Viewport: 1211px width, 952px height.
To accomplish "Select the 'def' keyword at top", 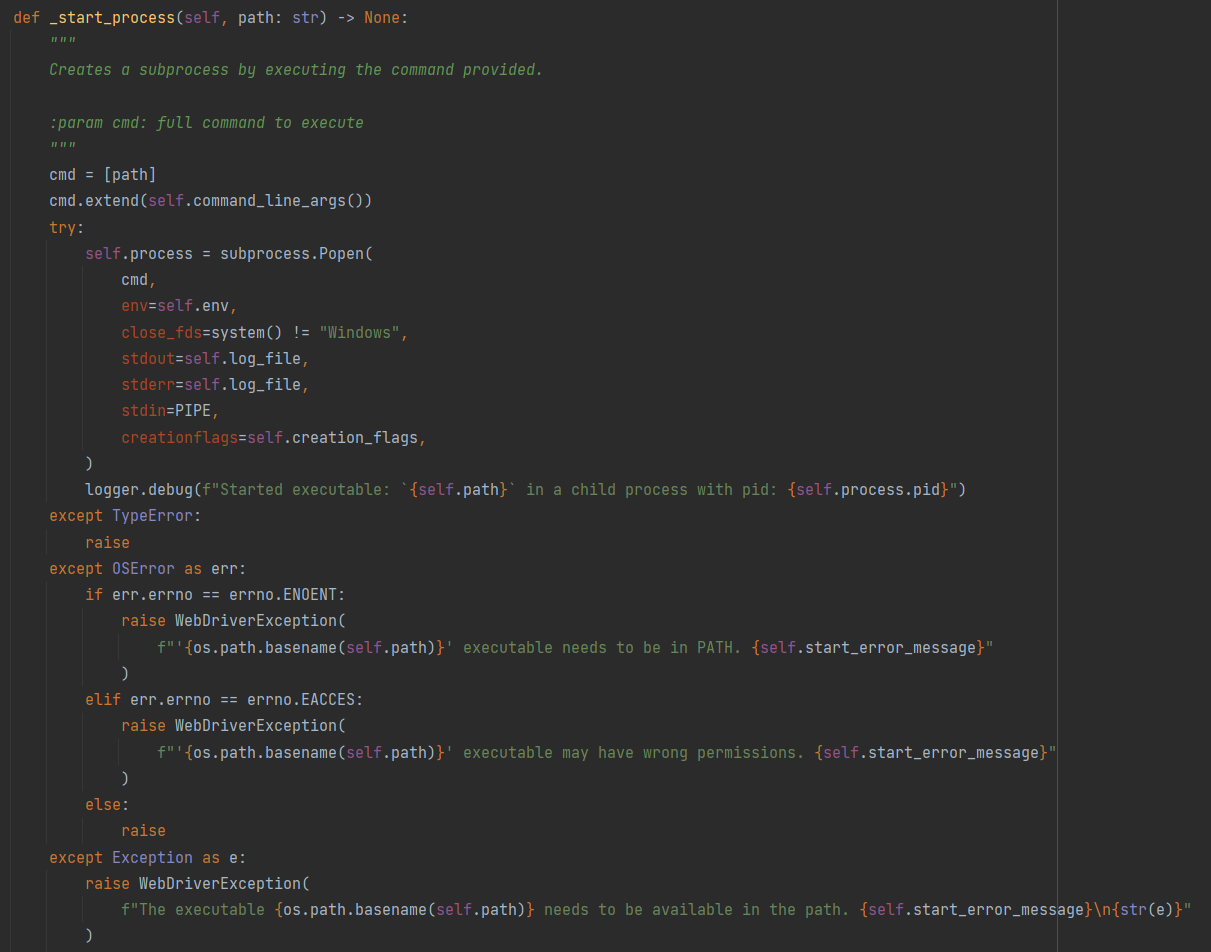I will (26, 18).
